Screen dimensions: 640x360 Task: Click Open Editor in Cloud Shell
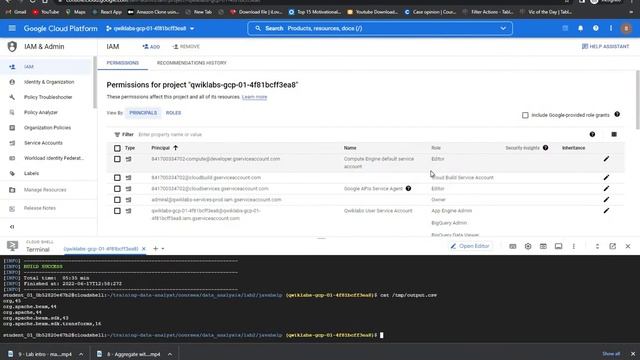pyautogui.click(x=470, y=246)
